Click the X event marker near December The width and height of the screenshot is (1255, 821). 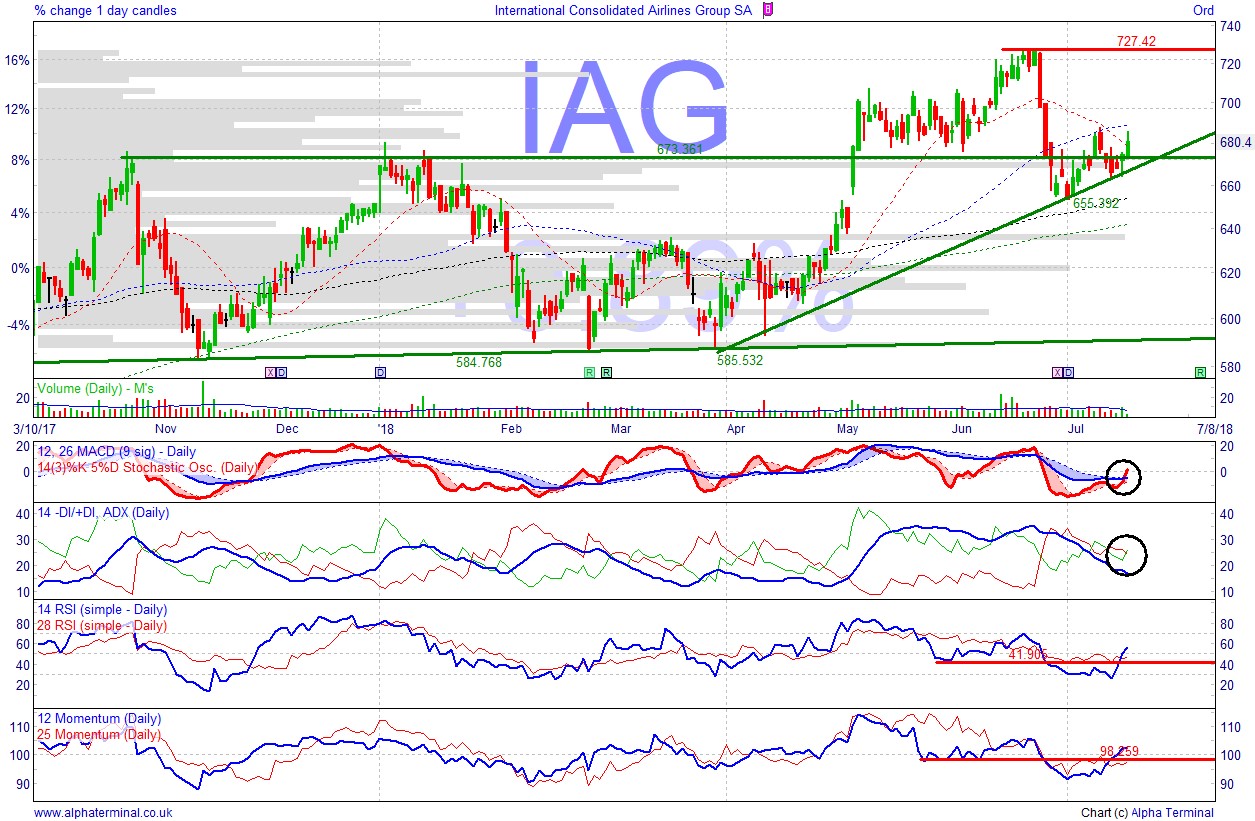point(269,372)
